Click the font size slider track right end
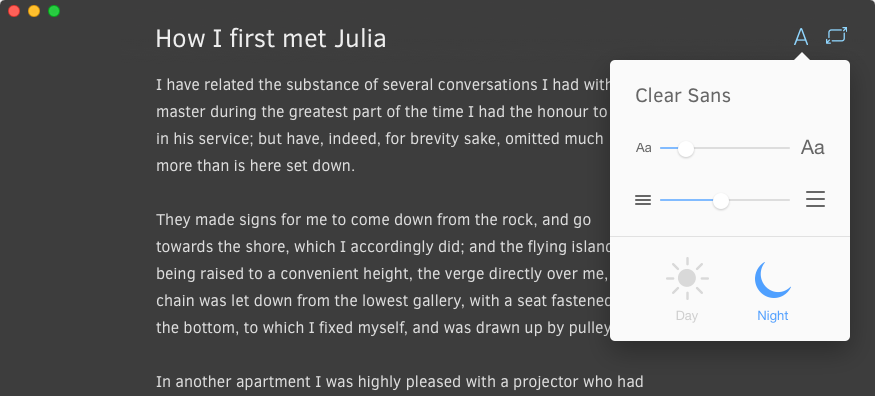 click(787, 148)
